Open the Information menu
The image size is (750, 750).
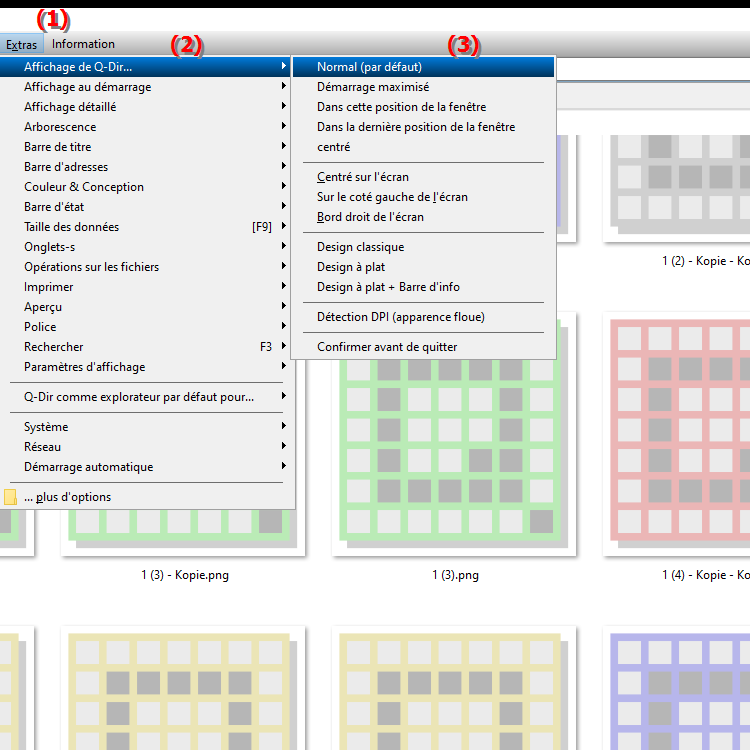(x=83, y=44)
